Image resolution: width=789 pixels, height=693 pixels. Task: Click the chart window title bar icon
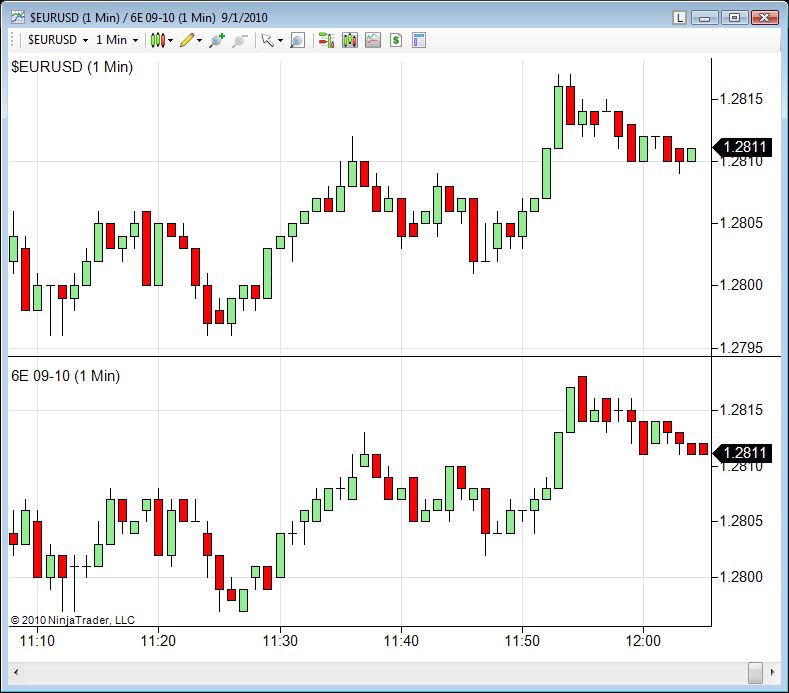click(18, 17)
